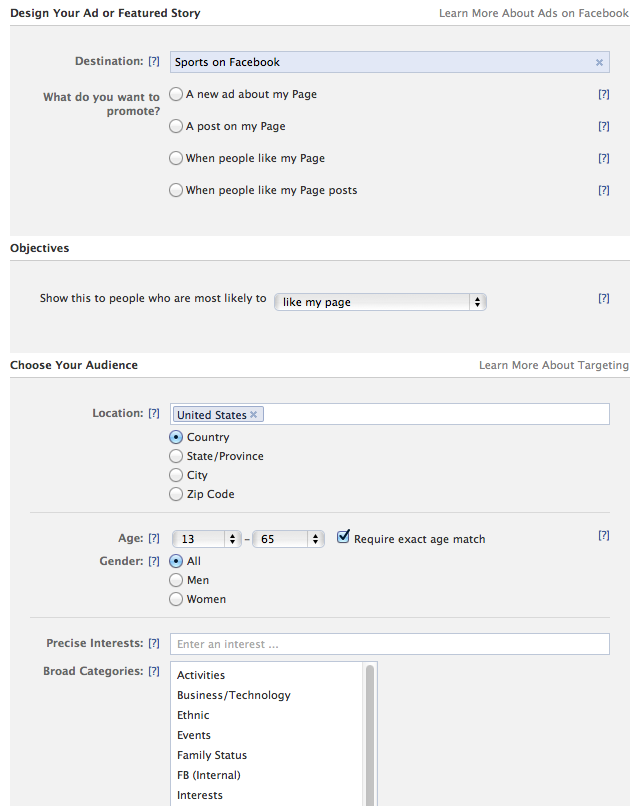Remove the United States location tag
Screen dimensions: 639x806
(x=253, y=413)
